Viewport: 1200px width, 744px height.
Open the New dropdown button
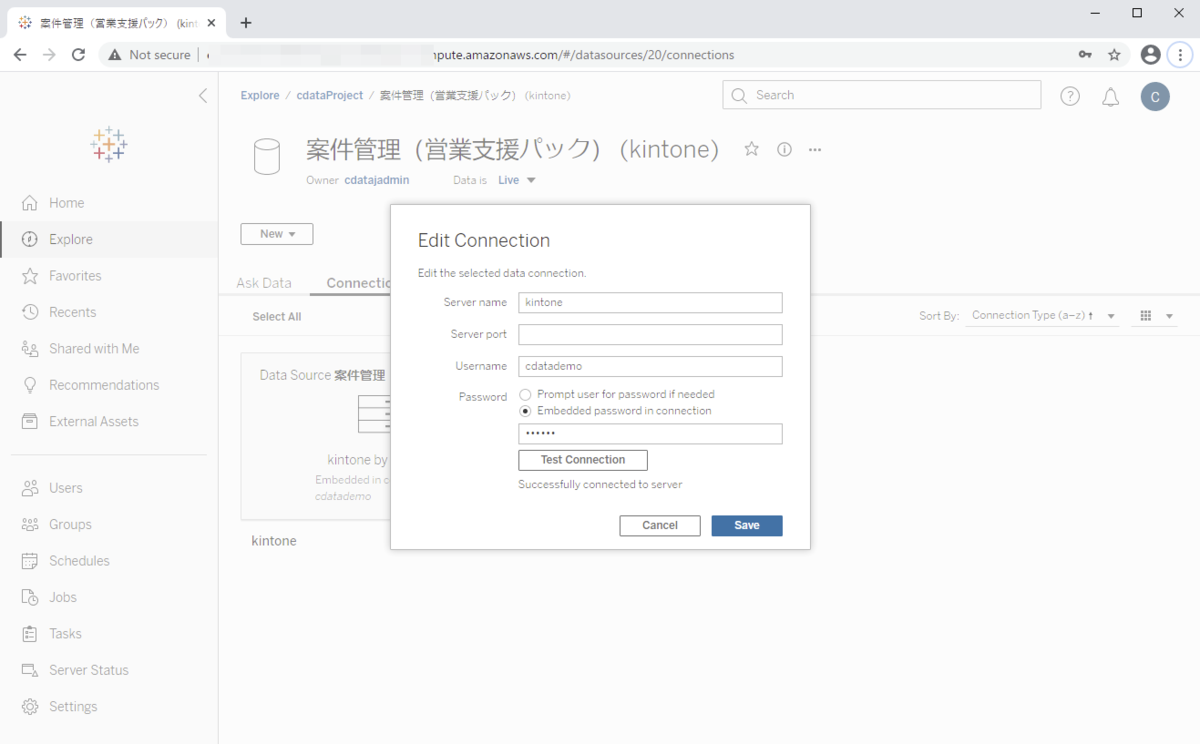tap(277, 234)
